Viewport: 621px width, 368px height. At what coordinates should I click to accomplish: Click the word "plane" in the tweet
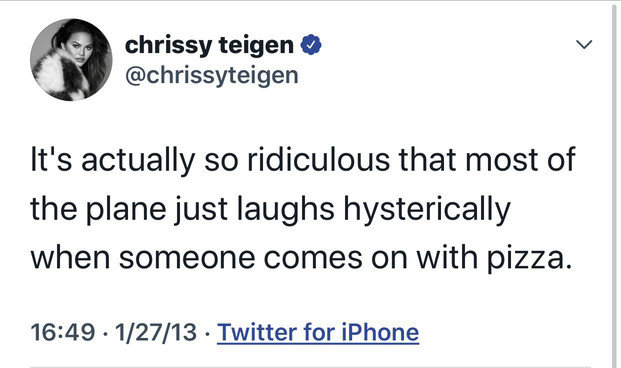tap(126, 209)
